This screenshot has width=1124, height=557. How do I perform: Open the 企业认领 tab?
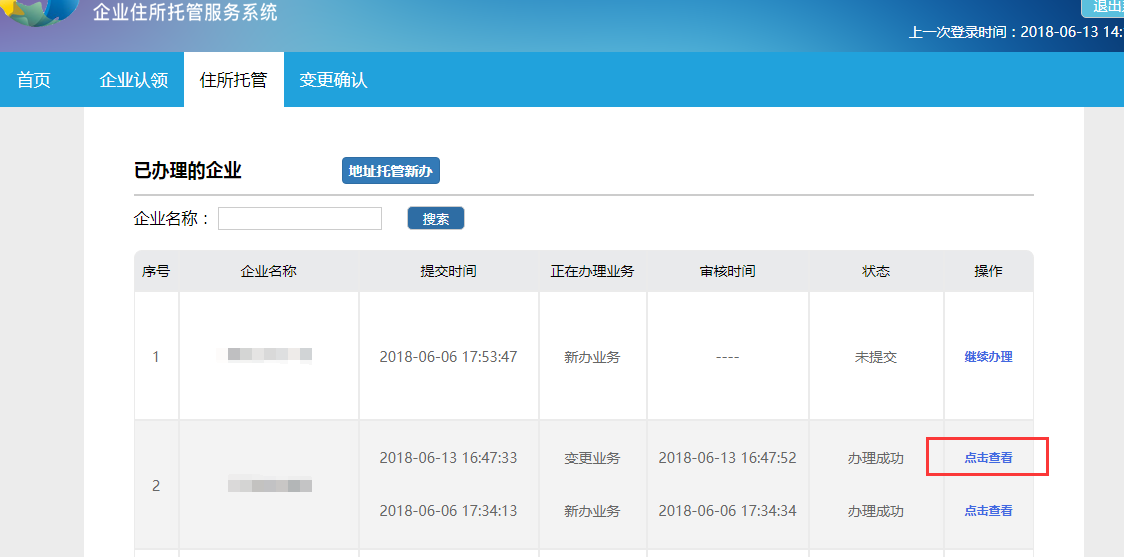(134, 80)
